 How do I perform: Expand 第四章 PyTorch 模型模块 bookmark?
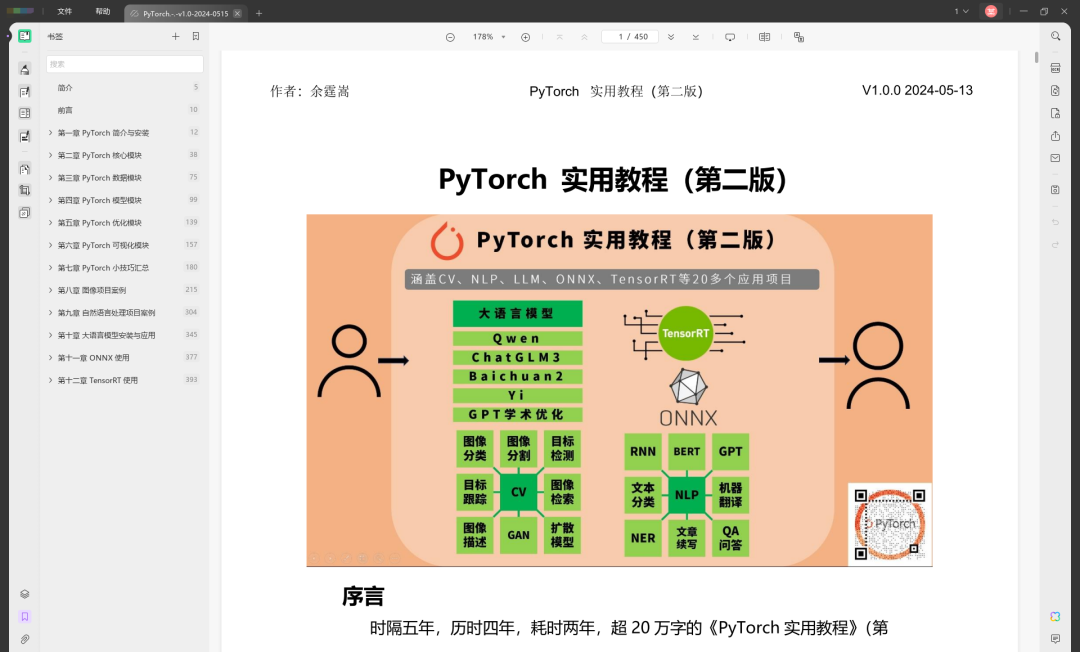pos(50,200)
